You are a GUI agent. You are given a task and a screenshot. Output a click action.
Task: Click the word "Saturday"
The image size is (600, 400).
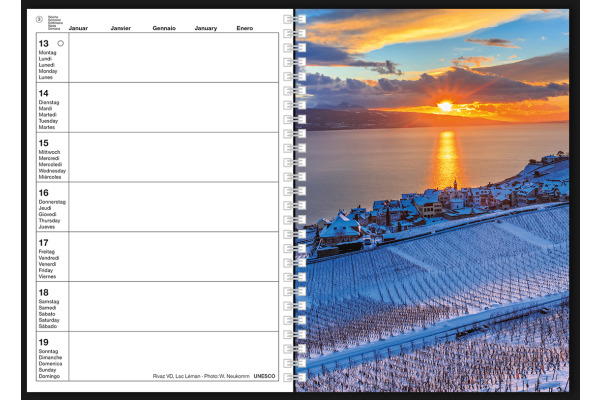(49, 320)
